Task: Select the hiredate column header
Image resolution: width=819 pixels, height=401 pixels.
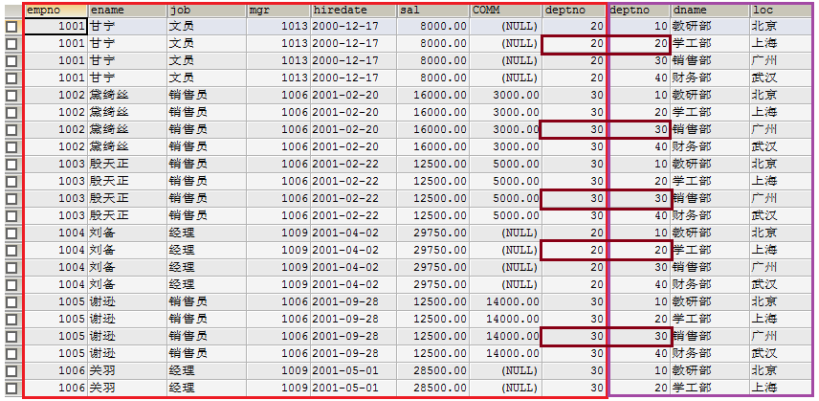Action: pos(354,10)
